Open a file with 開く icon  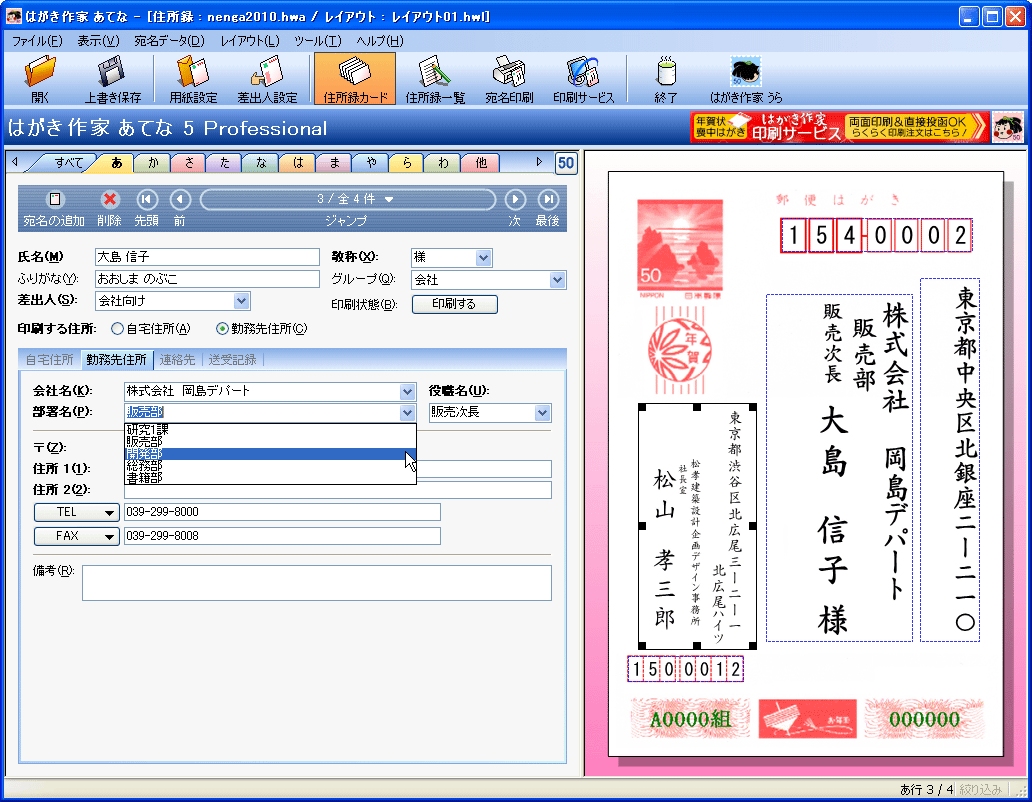tap(40, 79)
